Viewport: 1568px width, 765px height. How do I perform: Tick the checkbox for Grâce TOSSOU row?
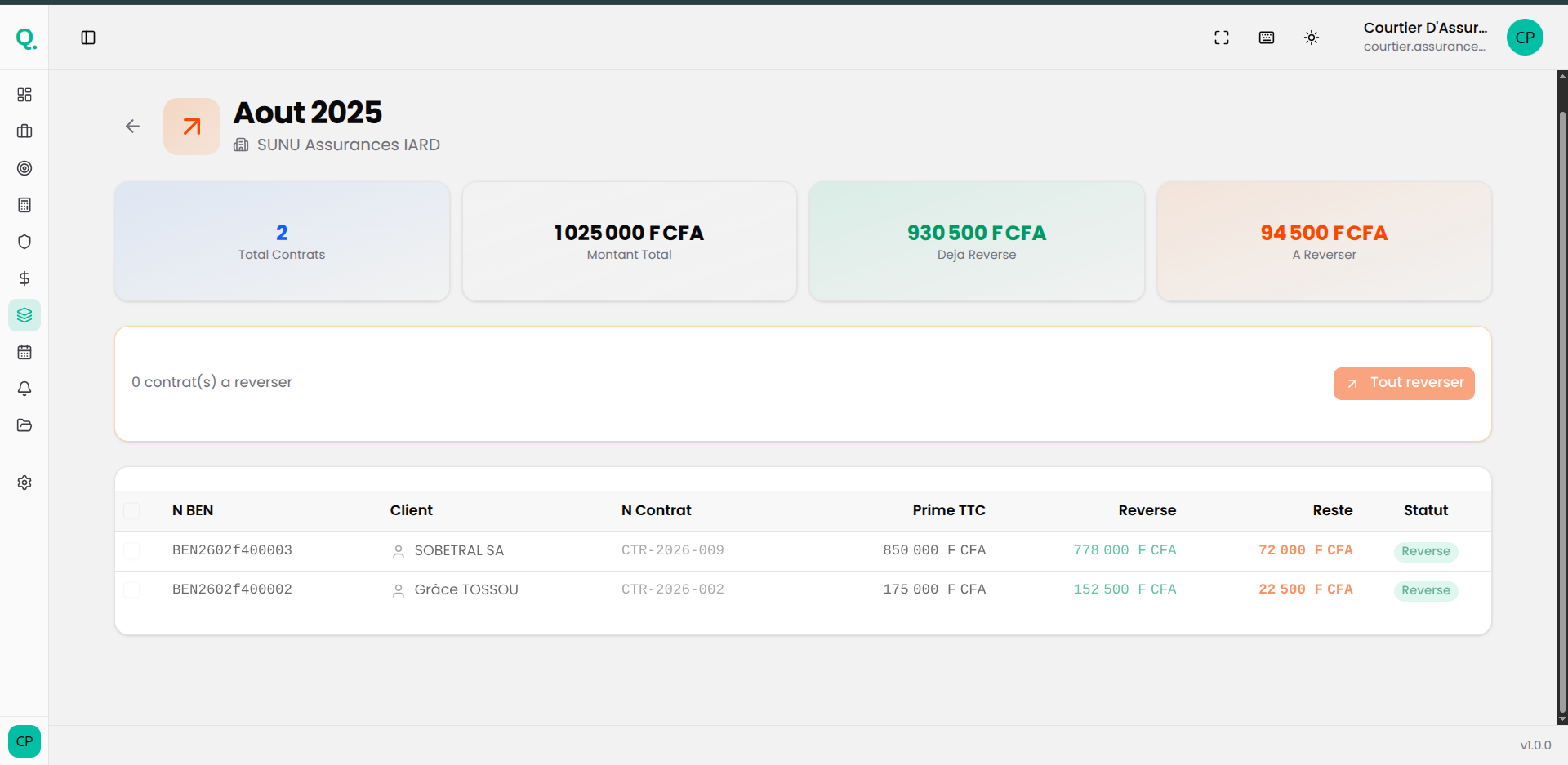pyautogui.click(x=131, y=589)
